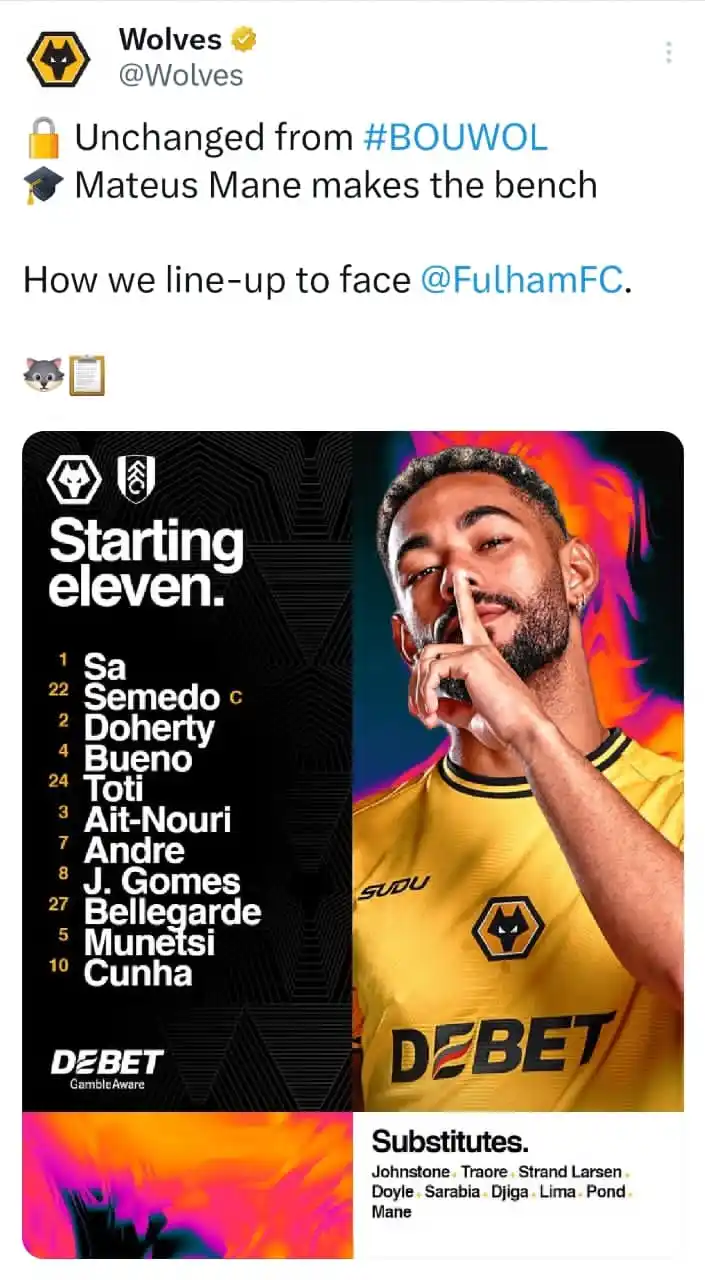The height and width of the screenshot is (1280, 705).
Task: Click the @Wolves handle
Action: click(x=181, y=75)
